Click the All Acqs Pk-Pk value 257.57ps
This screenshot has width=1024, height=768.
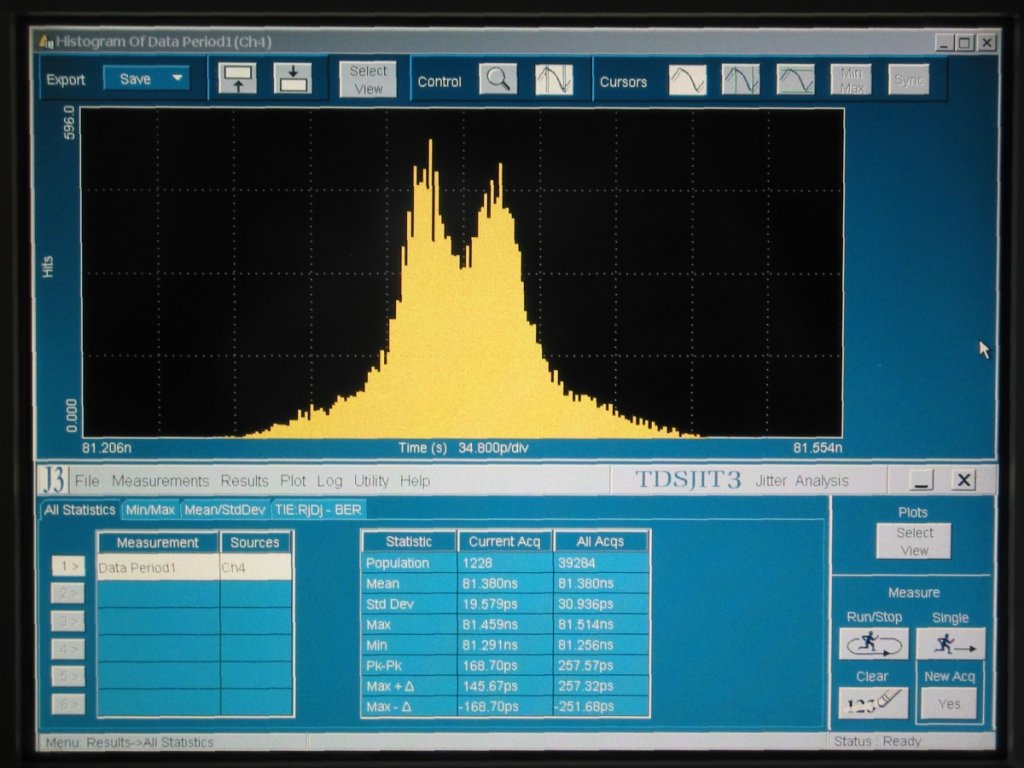tap(601, 665)
